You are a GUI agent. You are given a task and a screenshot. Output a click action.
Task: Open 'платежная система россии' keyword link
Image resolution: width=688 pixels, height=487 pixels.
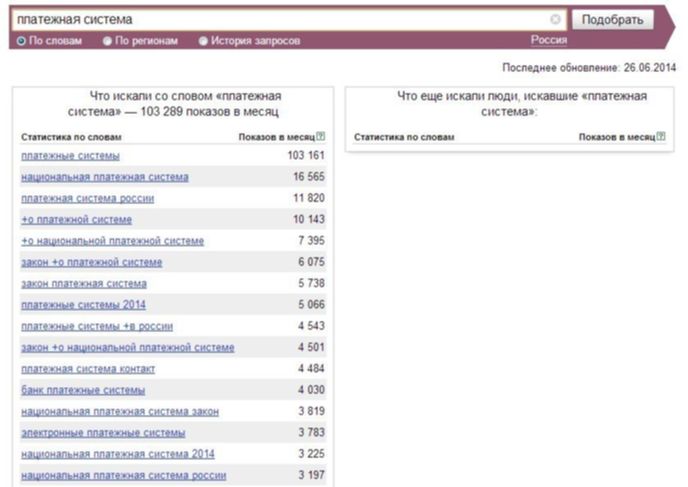tap(87, 198)
